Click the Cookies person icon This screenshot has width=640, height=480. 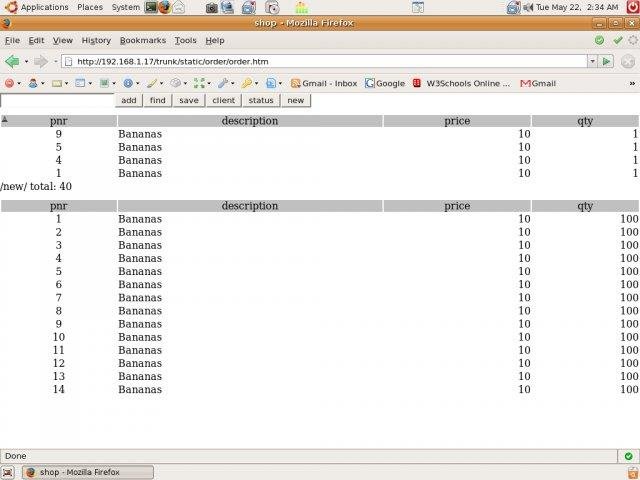click(x=33, y=83)
